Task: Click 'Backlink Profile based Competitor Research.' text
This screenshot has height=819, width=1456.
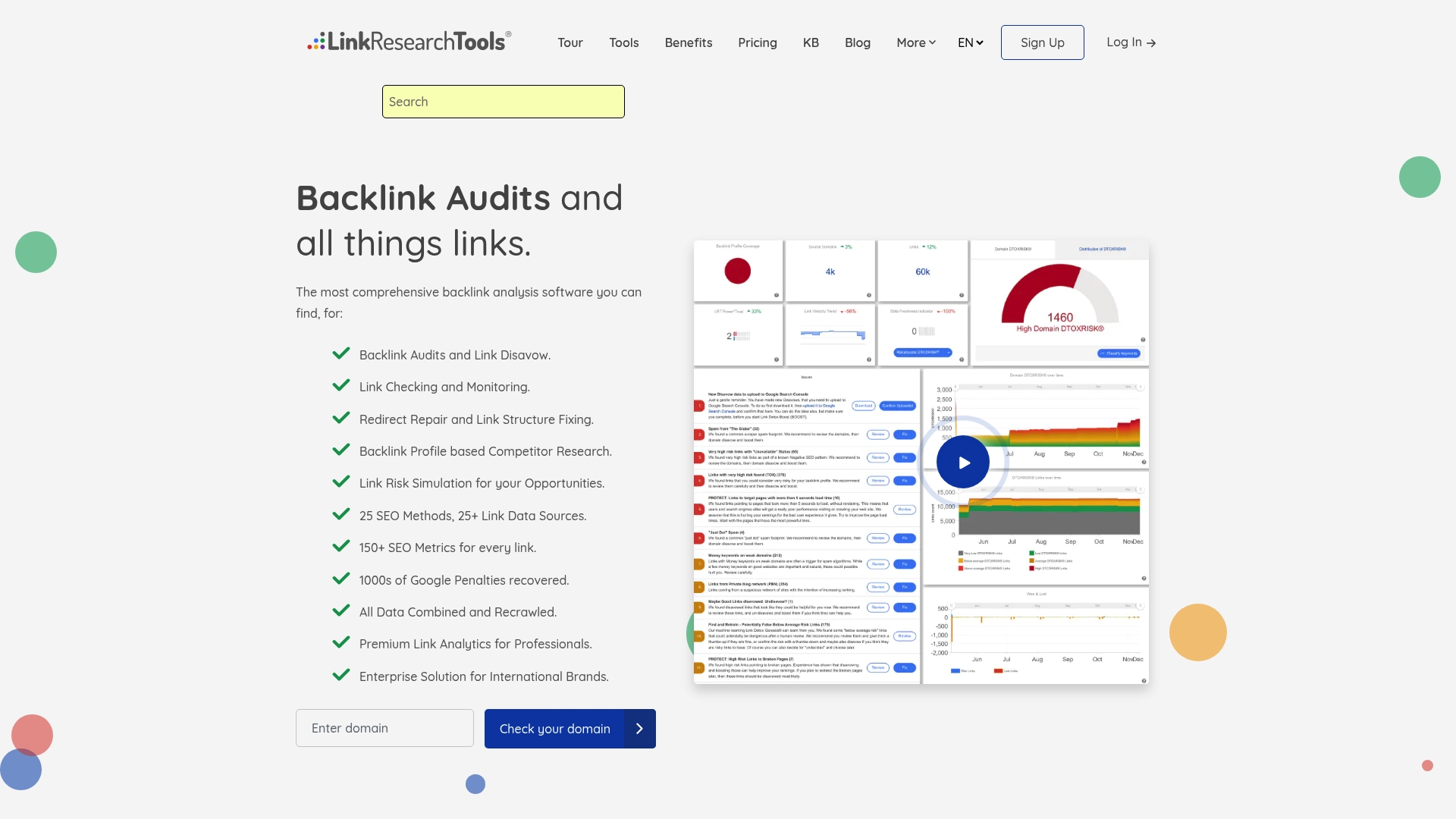Action: (485, 451)
